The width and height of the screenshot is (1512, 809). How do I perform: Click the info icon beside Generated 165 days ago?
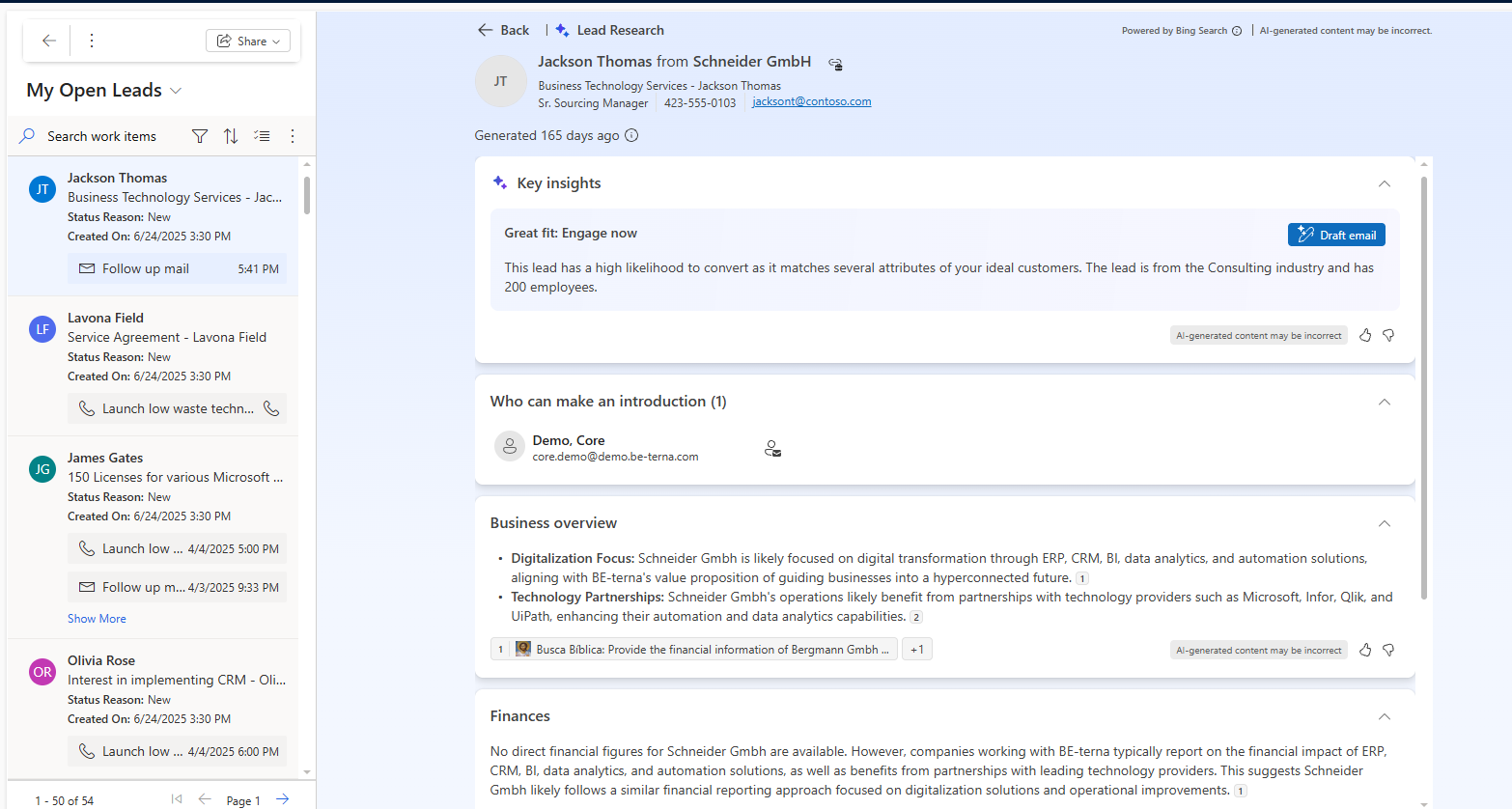[631, 135]
